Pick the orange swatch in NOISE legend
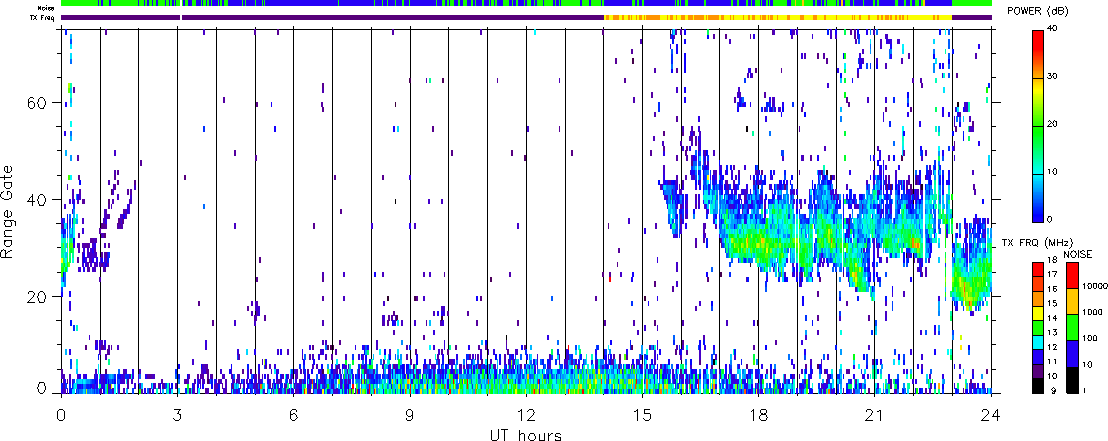1108x441 pixels. [x=1072, y=301]
